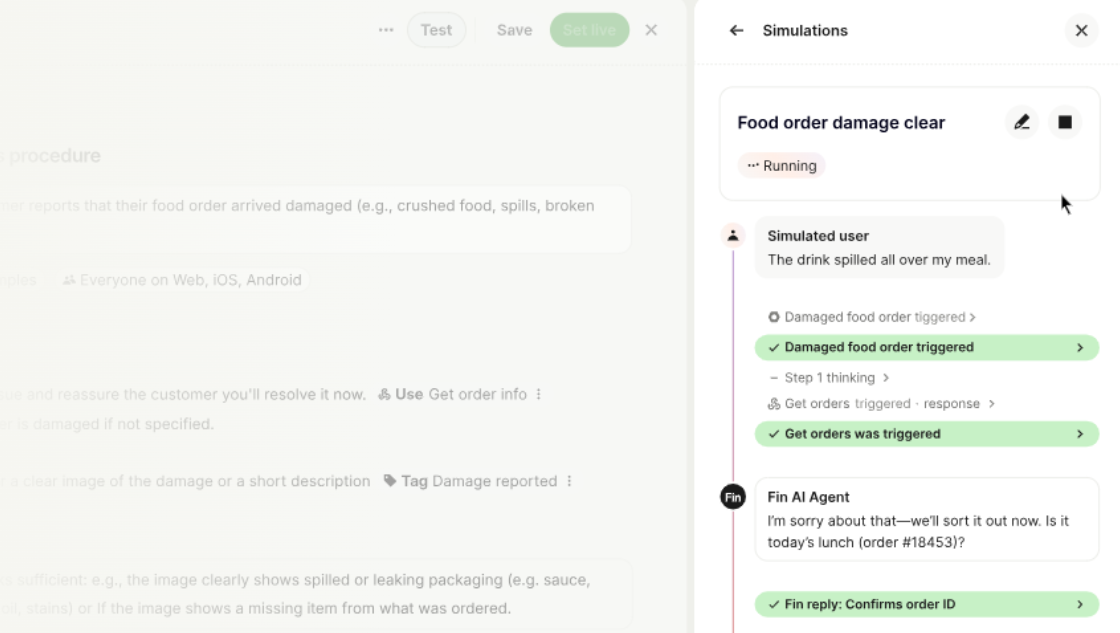This screenshot has height=633, width=1120.
Task: Expand Fin reply: Confirms order ID
Action: [926, 604]
